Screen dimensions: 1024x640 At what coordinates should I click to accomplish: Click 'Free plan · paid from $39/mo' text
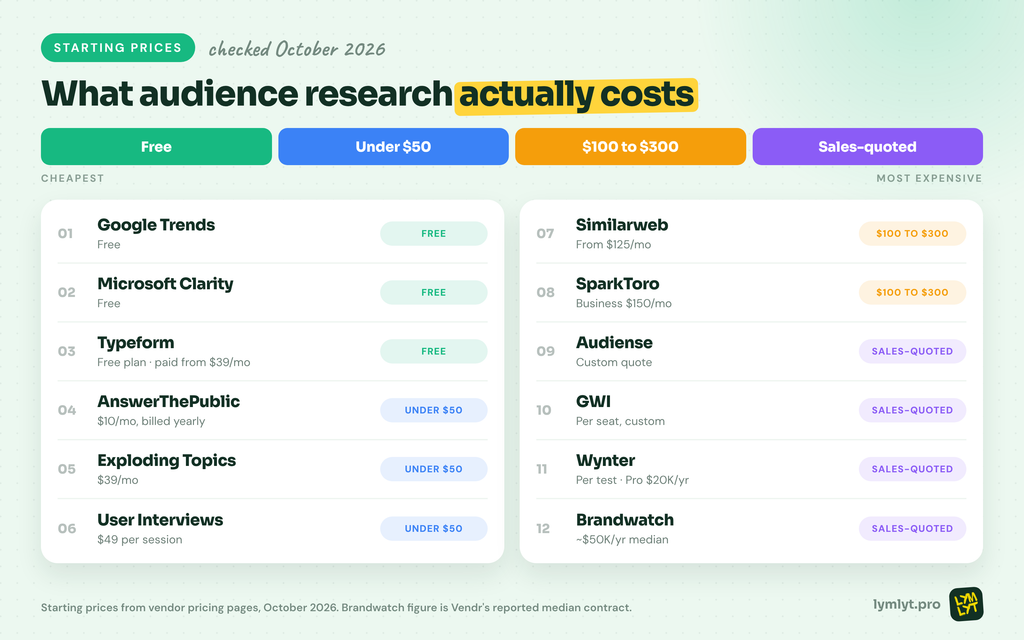(x=174, y=362)
